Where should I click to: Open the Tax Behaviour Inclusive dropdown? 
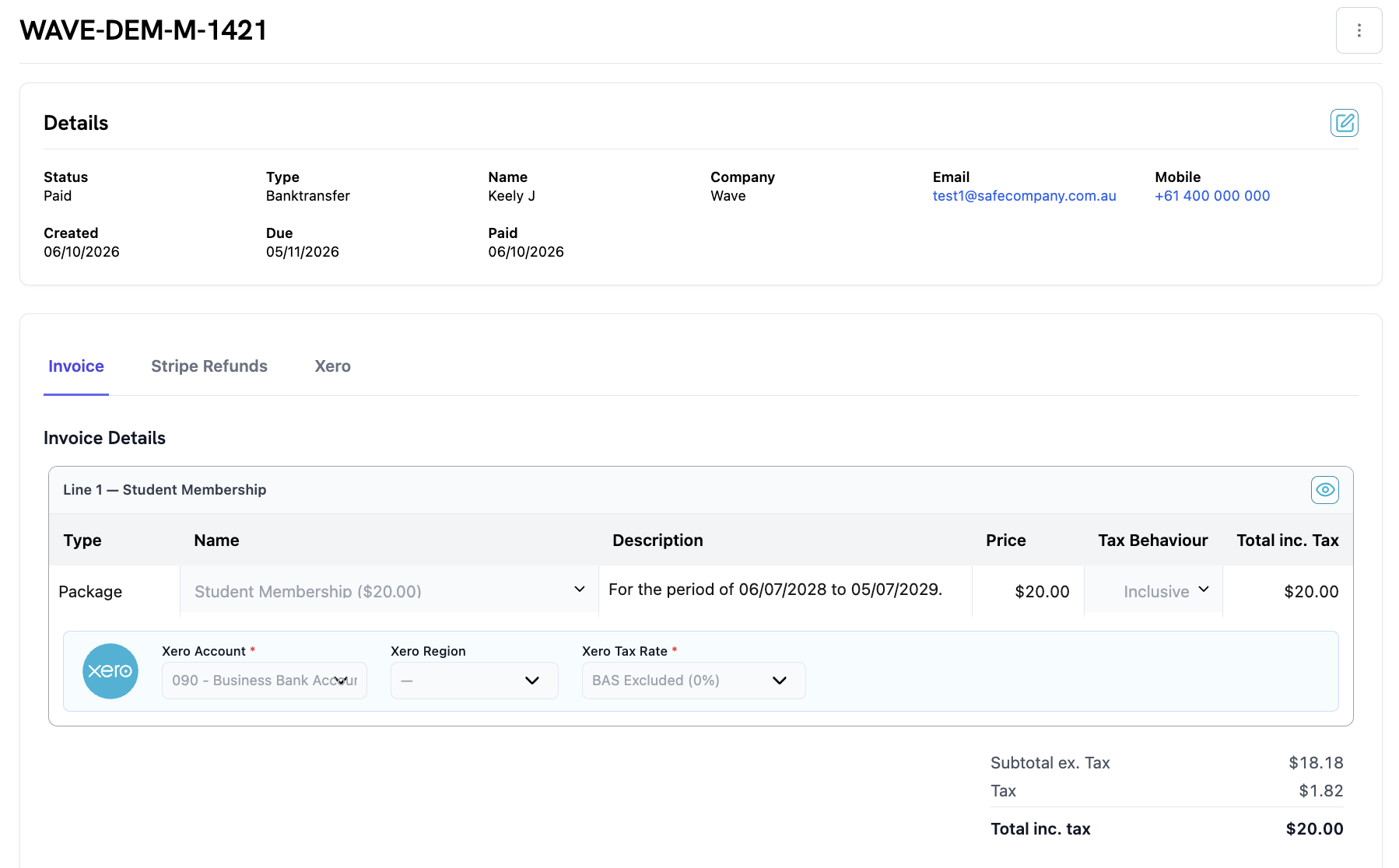click(x=1153, y=591)
